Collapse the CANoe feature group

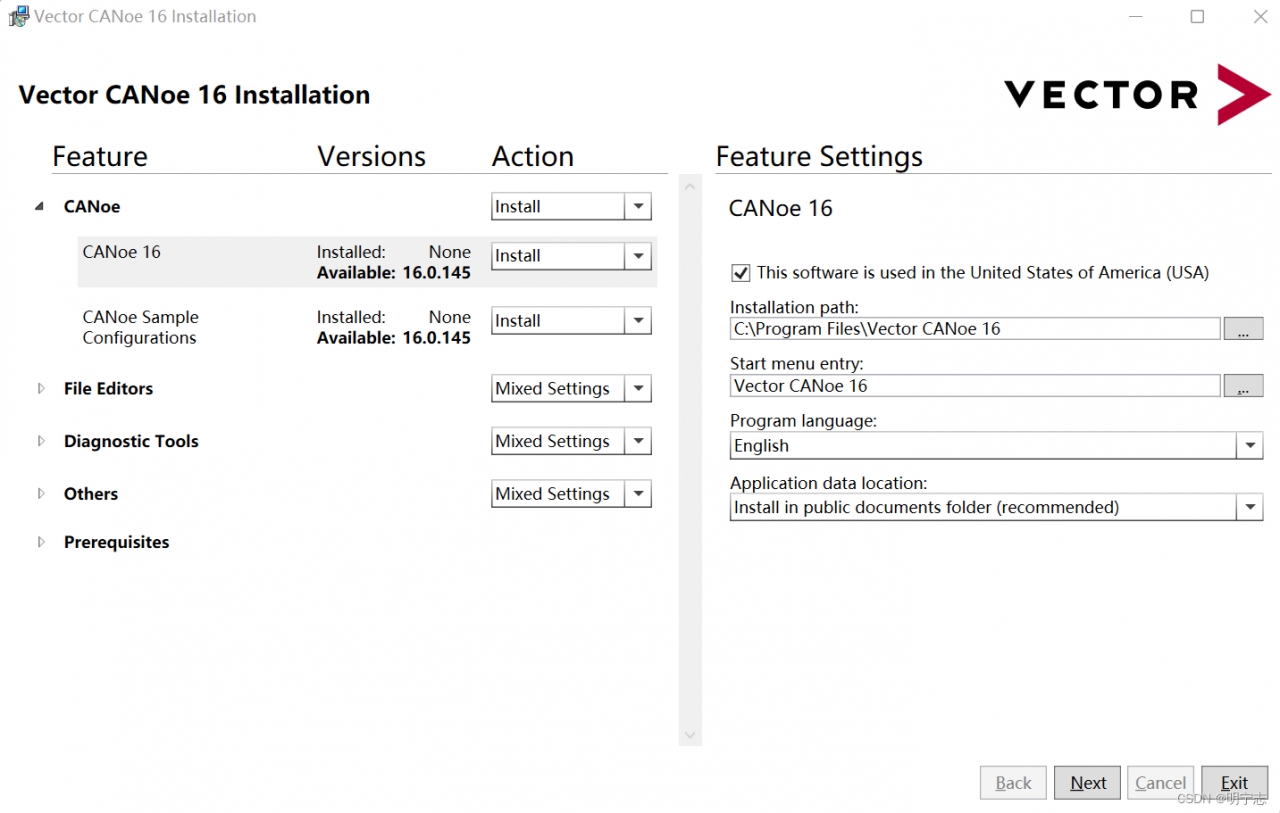tap(40, 207)
